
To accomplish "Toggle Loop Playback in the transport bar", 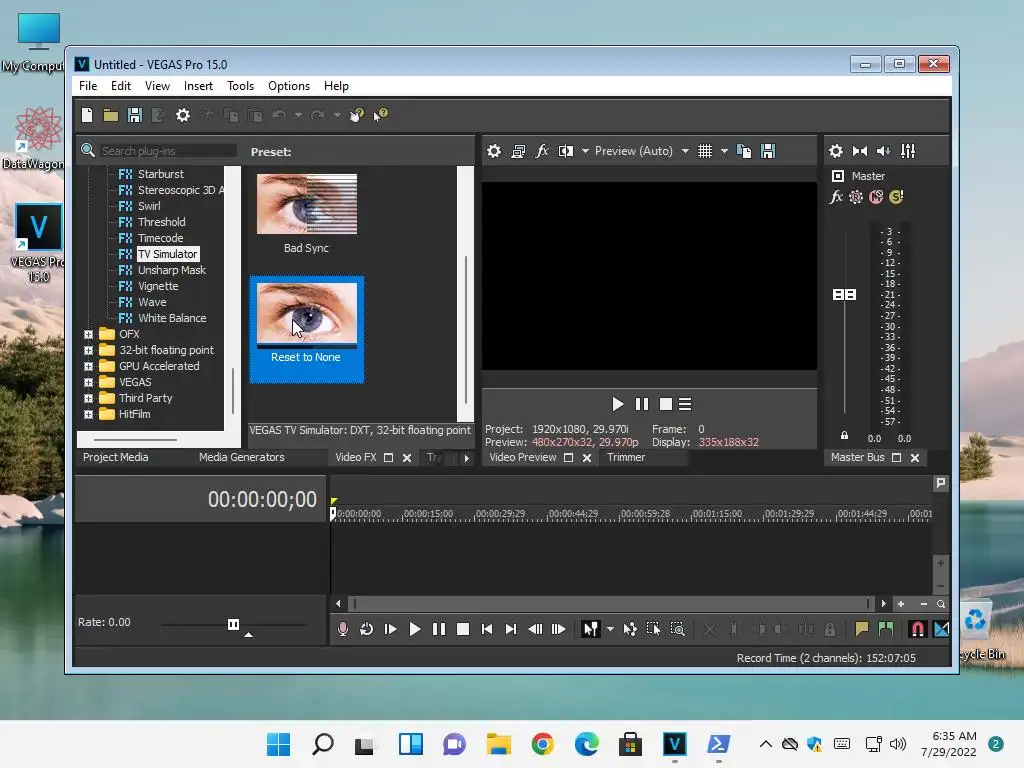I will click(366, 629).
